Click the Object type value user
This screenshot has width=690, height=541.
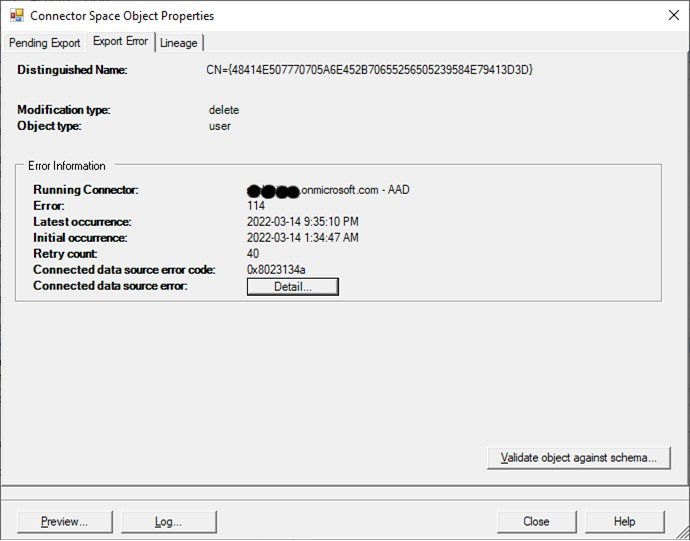tap(220, 126)
